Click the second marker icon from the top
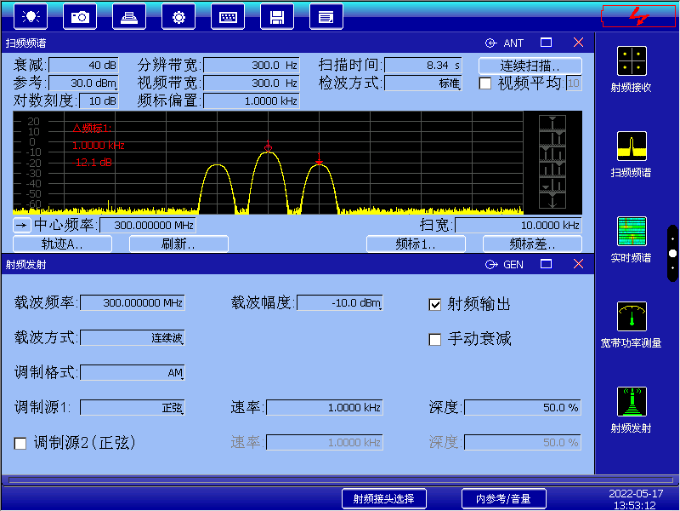 click(552, 138)
